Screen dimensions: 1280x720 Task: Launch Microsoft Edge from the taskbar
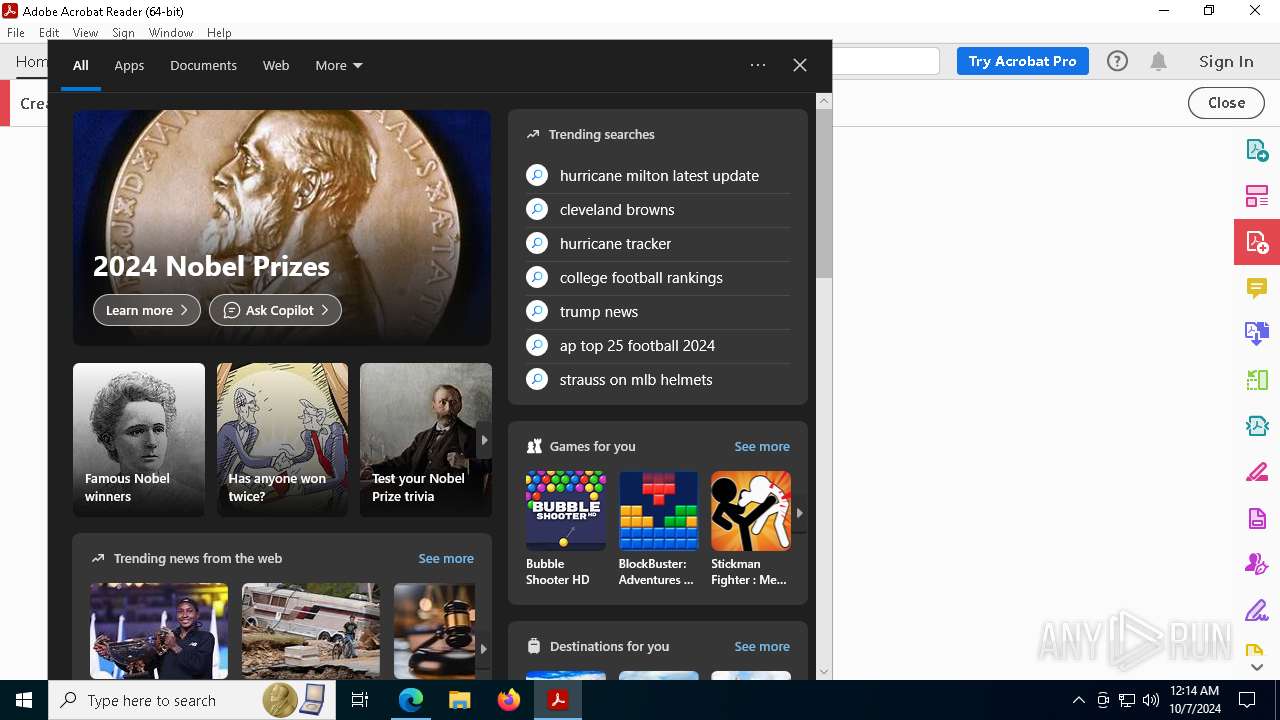pos(411,700)
